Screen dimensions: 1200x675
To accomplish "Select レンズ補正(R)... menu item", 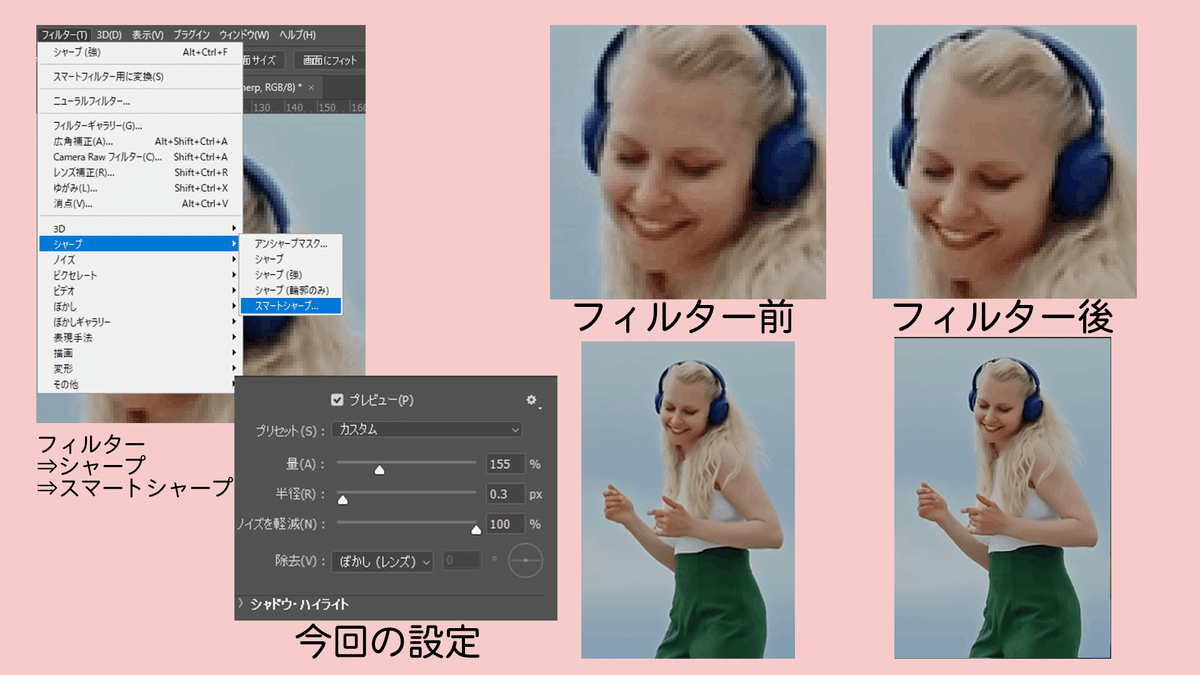I will [x=139, y=172].
